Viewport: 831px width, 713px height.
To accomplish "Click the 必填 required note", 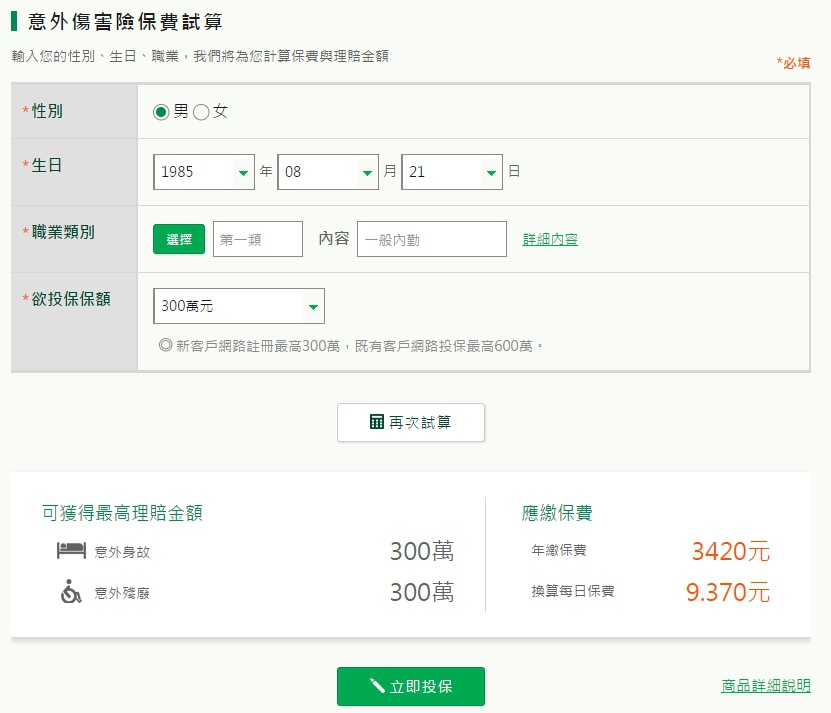I will tap(793, 63).
